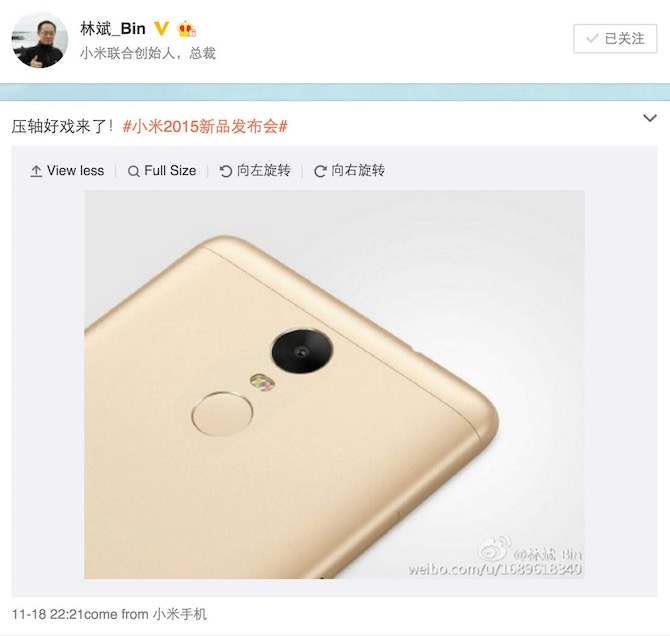Click the rotate right arrow icon
The width and height of the screenshot is (670, 636).
(x=320, y=171)
